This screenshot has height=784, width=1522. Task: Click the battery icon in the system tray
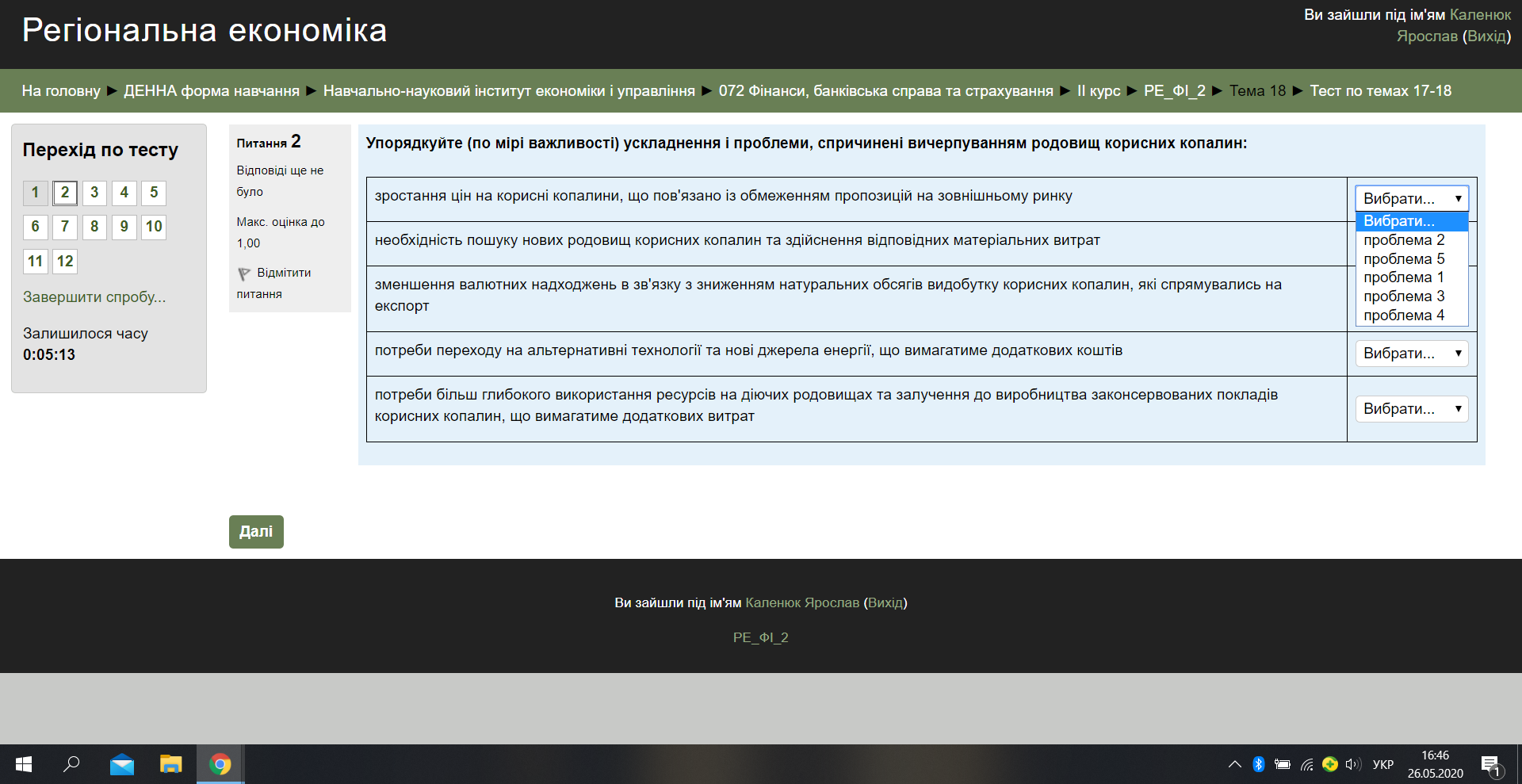coord(1283,763)
